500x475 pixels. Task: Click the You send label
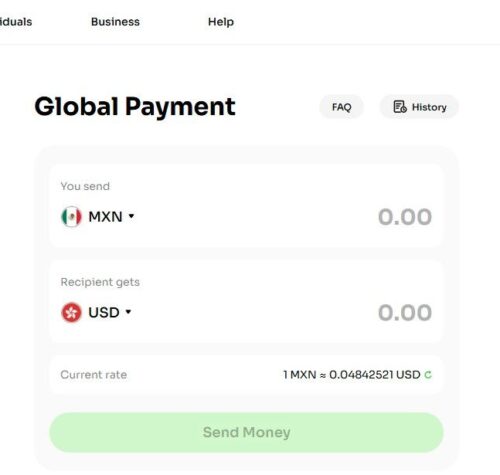click(x=85, y=186)
